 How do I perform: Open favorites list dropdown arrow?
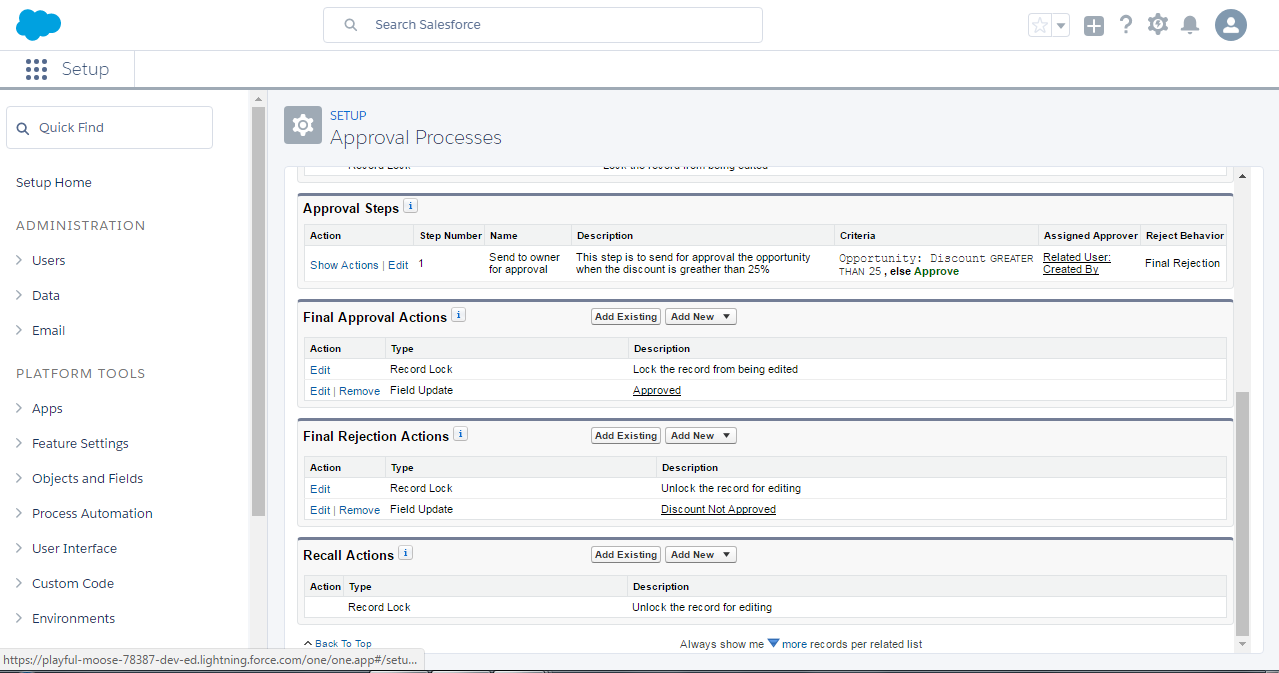click(x=1061, y=26)
